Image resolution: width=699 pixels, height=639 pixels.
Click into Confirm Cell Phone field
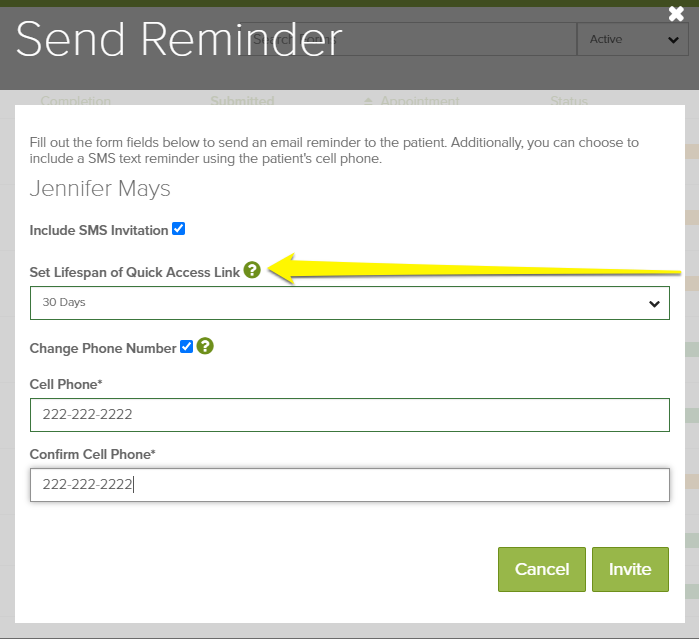tap(349, 485)
